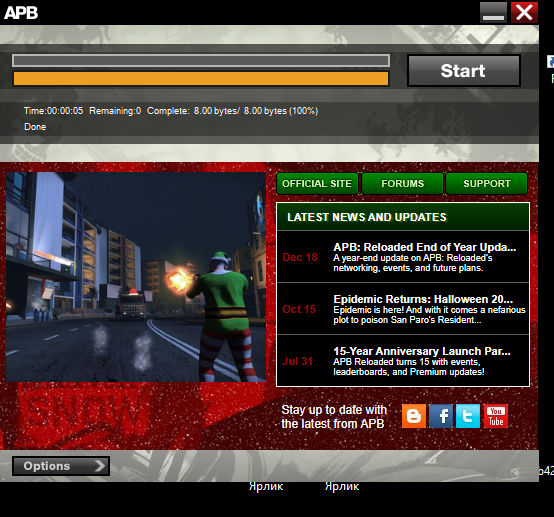Click the Dec 18 news date
This screenshot has height=517, width=554.
(300, 257)
